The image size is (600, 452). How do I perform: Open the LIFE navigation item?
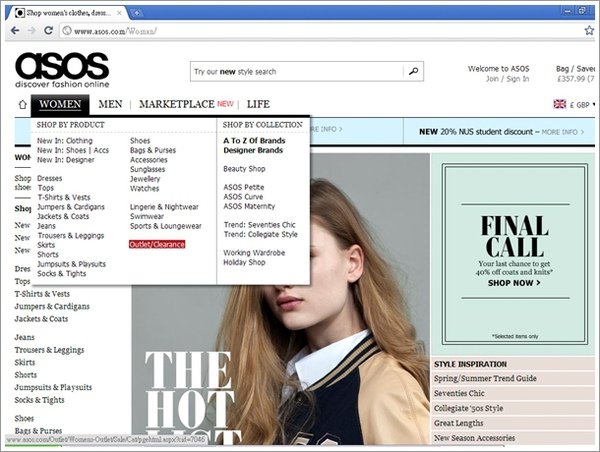click(258, 104)
